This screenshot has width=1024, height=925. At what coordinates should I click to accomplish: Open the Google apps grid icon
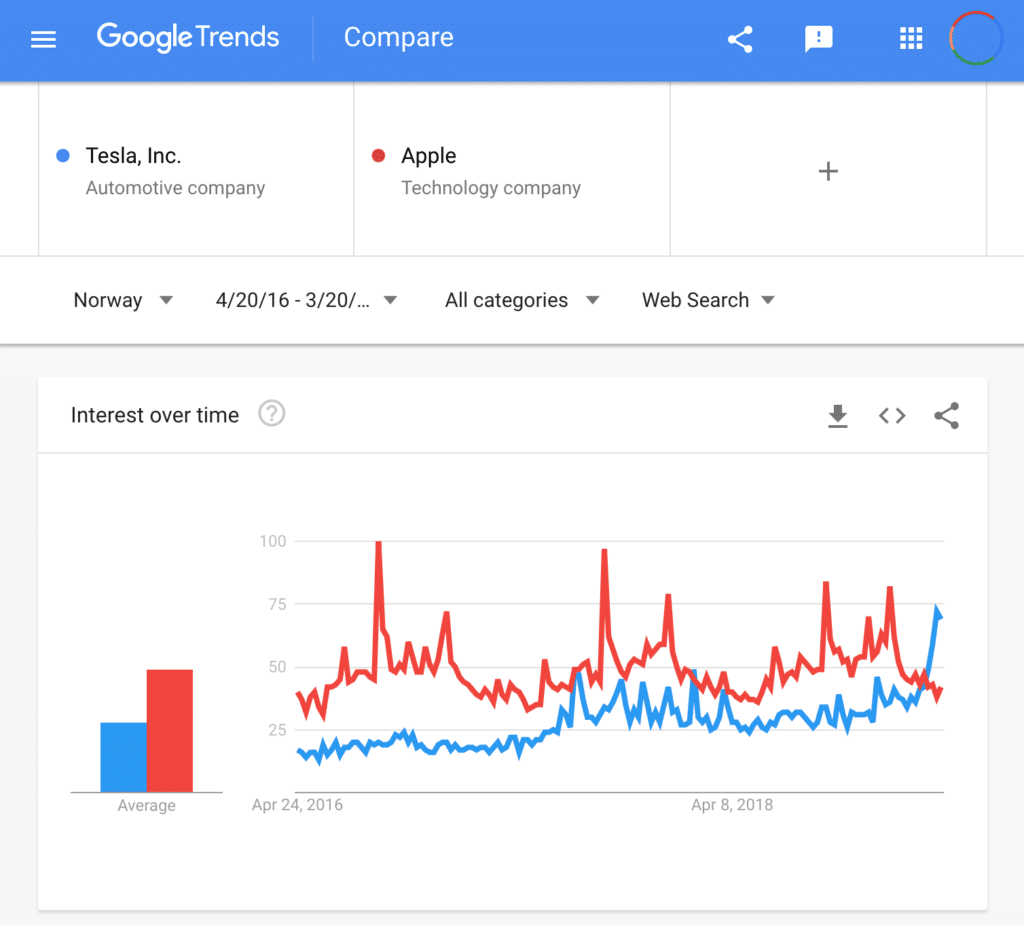pos(910,38)
